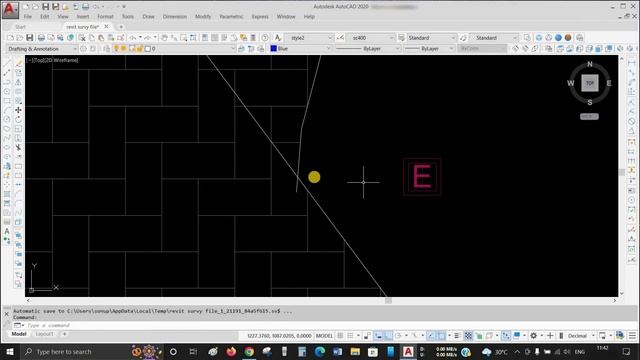The image size is (640, 360).
Task: Open Google Chrome from the taskbar
Action: [x=249, y=351]
